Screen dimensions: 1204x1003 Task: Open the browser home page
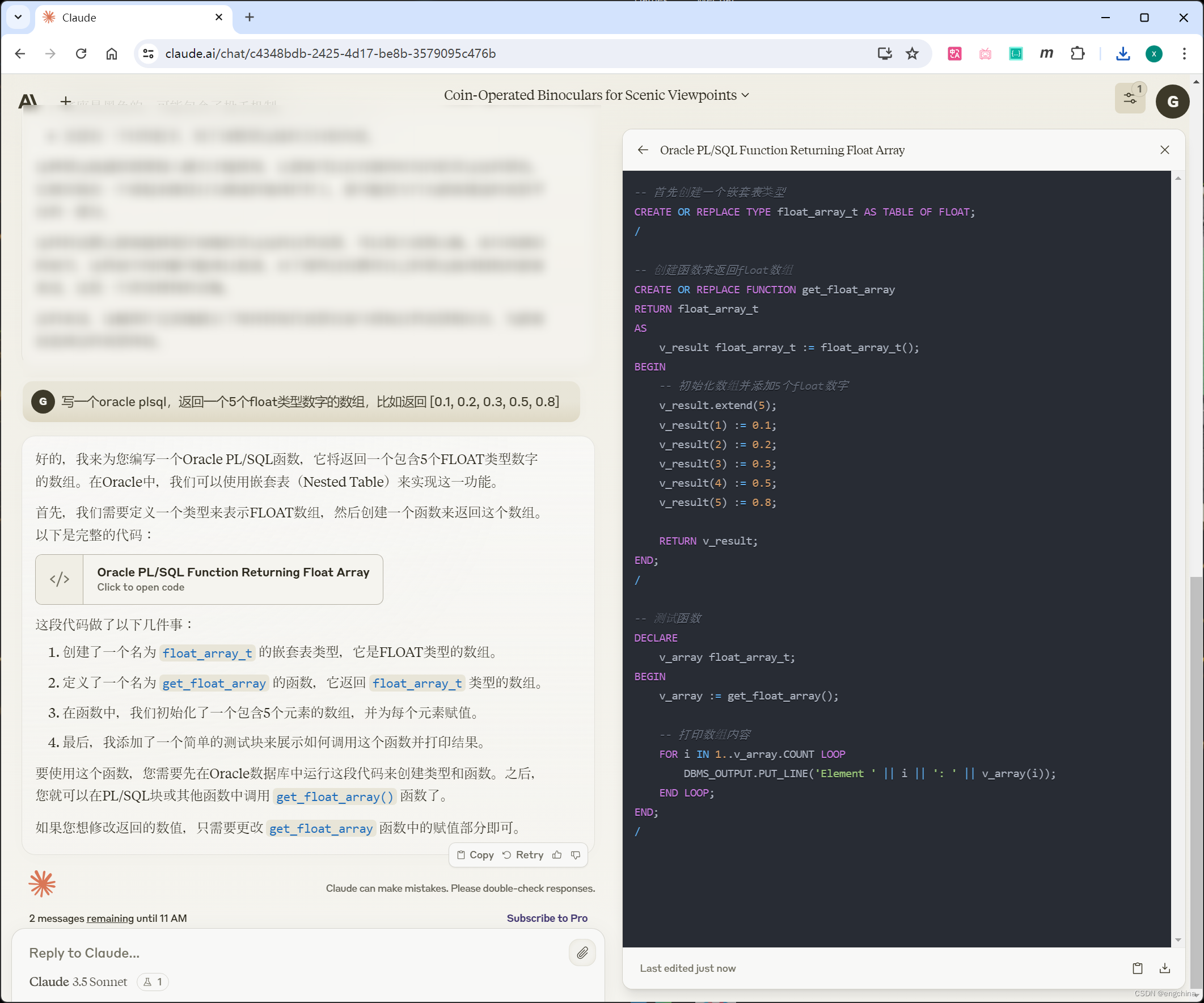111,53
